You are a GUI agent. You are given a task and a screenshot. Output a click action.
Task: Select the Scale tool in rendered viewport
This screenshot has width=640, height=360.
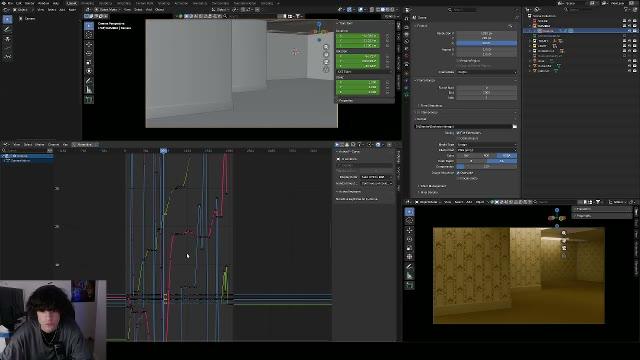pyautogui.click(x=409, y=248)
